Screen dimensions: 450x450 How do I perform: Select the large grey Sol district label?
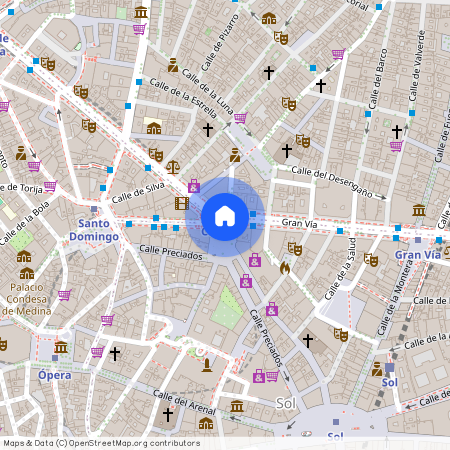pyautogui.click(x=286, y=403)
